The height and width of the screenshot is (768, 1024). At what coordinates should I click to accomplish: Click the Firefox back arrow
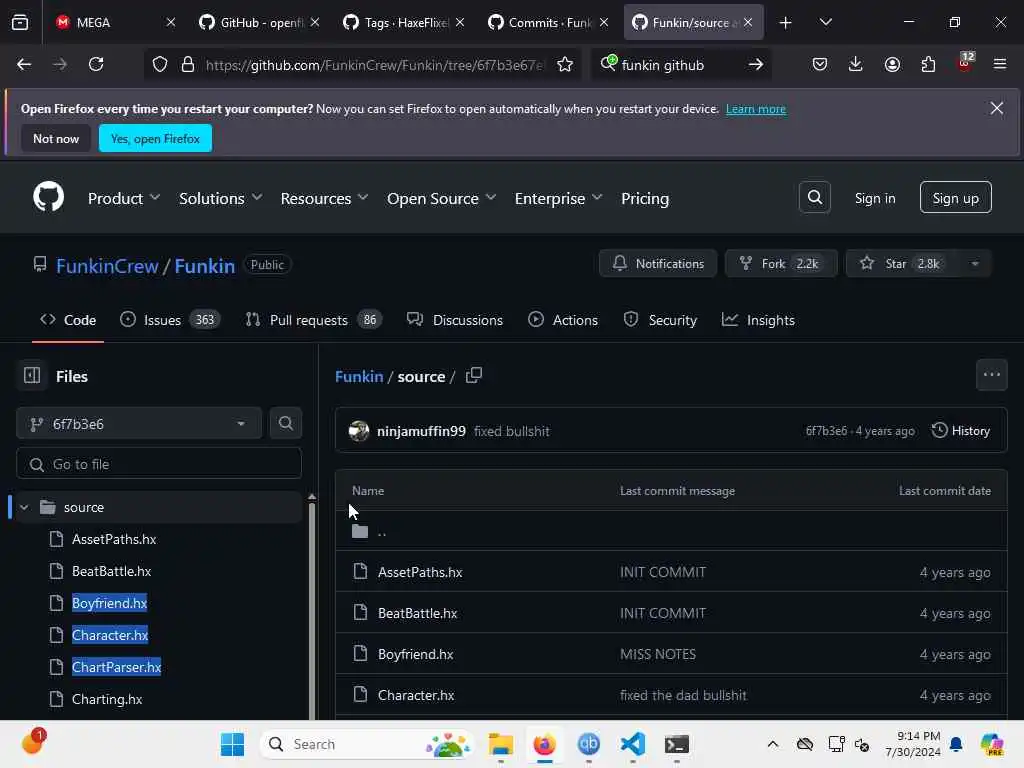coord(24,64)
